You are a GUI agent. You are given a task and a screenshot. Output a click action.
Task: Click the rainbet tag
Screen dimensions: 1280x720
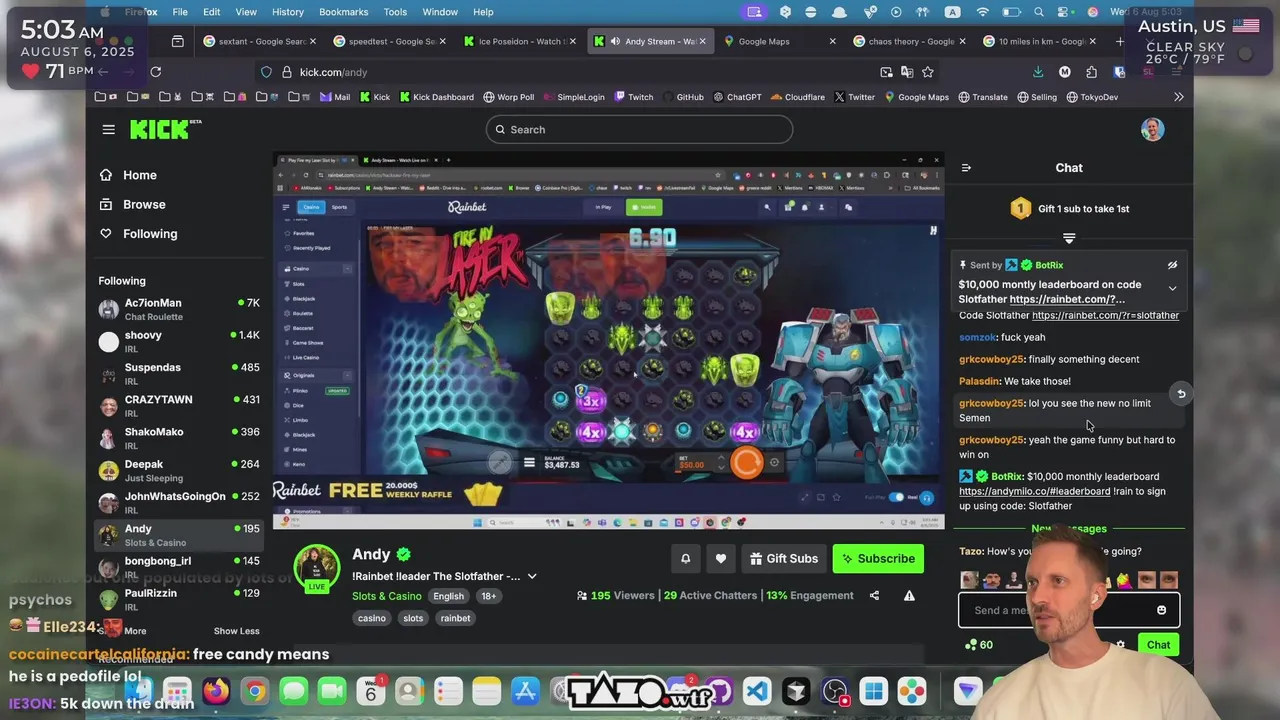[x=455, y=618]
